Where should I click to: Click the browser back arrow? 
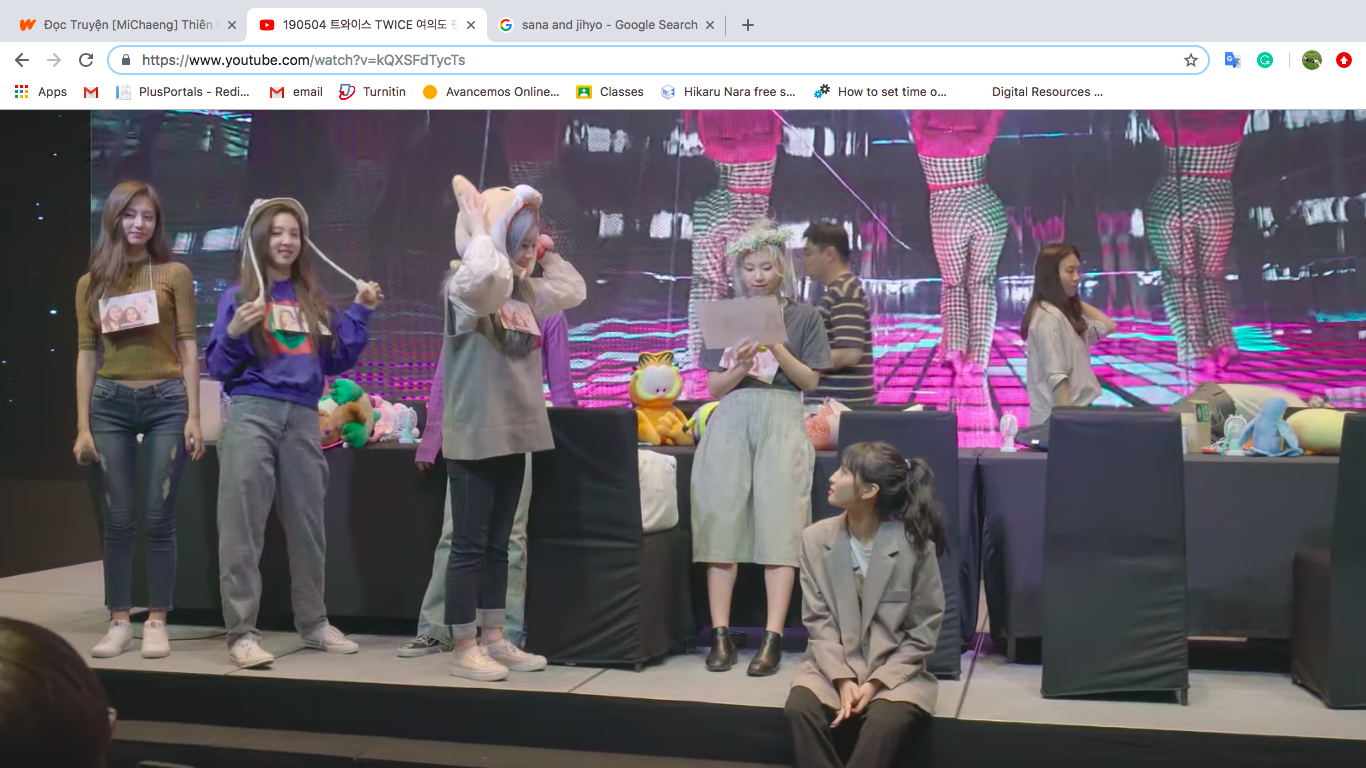pyautogui.click(x=22, y=60)
